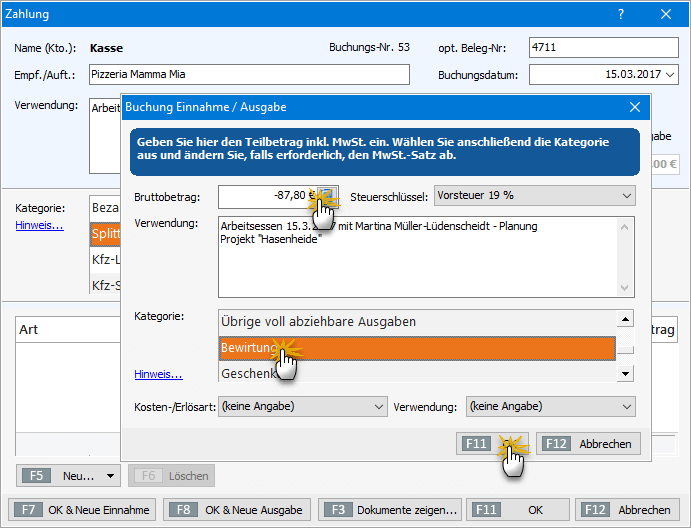
Task: Open the Hinweis... link inside the booking dialog
Action: click(x=158, y=375)
